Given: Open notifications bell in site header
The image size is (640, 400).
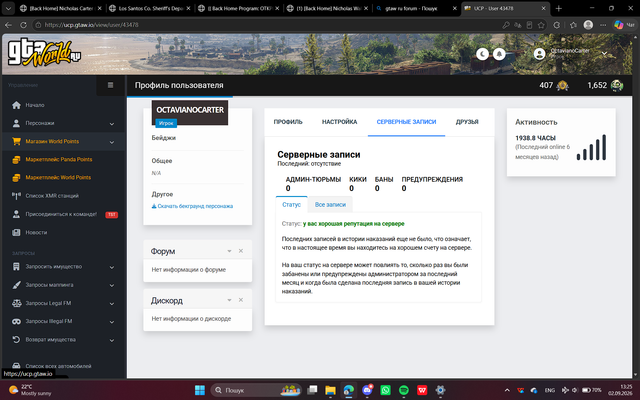Looking at the screenshot, I should pos(499,54).
